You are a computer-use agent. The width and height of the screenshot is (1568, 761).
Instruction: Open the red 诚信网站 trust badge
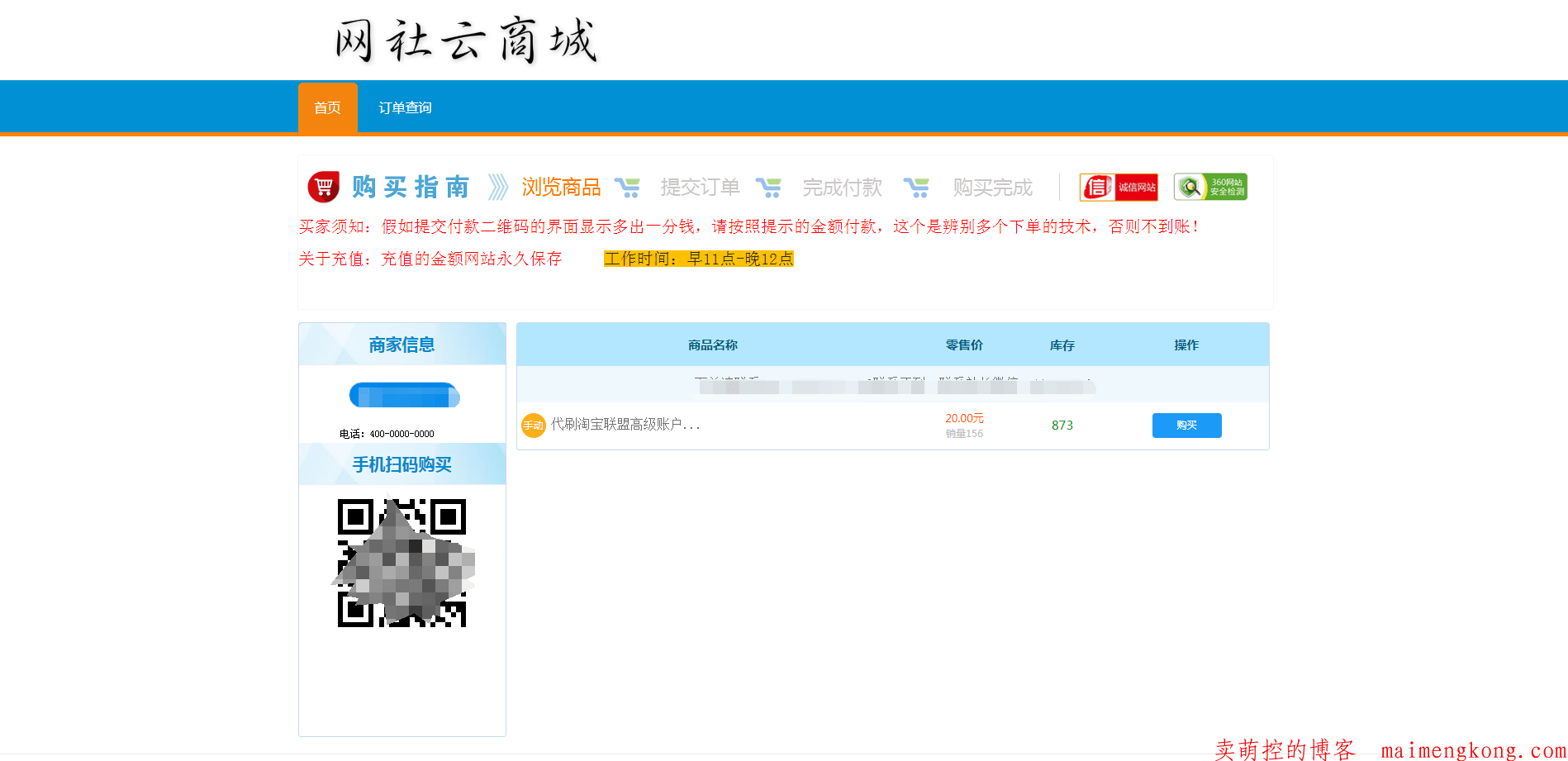point(1119,188)
